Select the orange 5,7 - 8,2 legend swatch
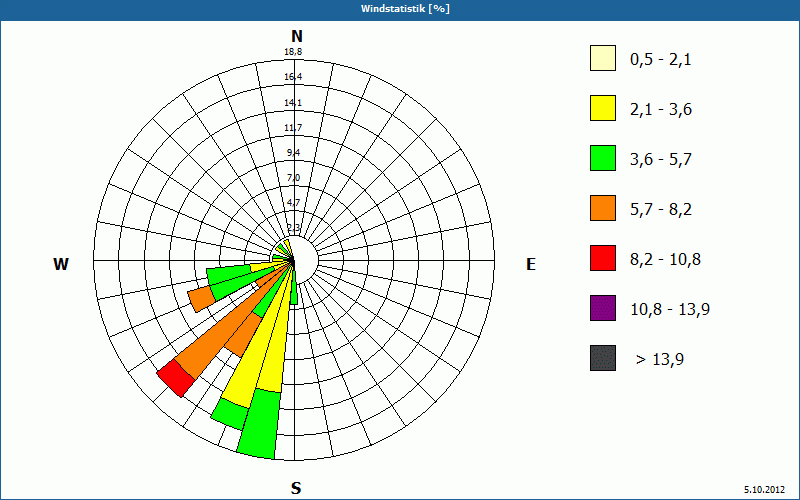 tap(603, 208)
